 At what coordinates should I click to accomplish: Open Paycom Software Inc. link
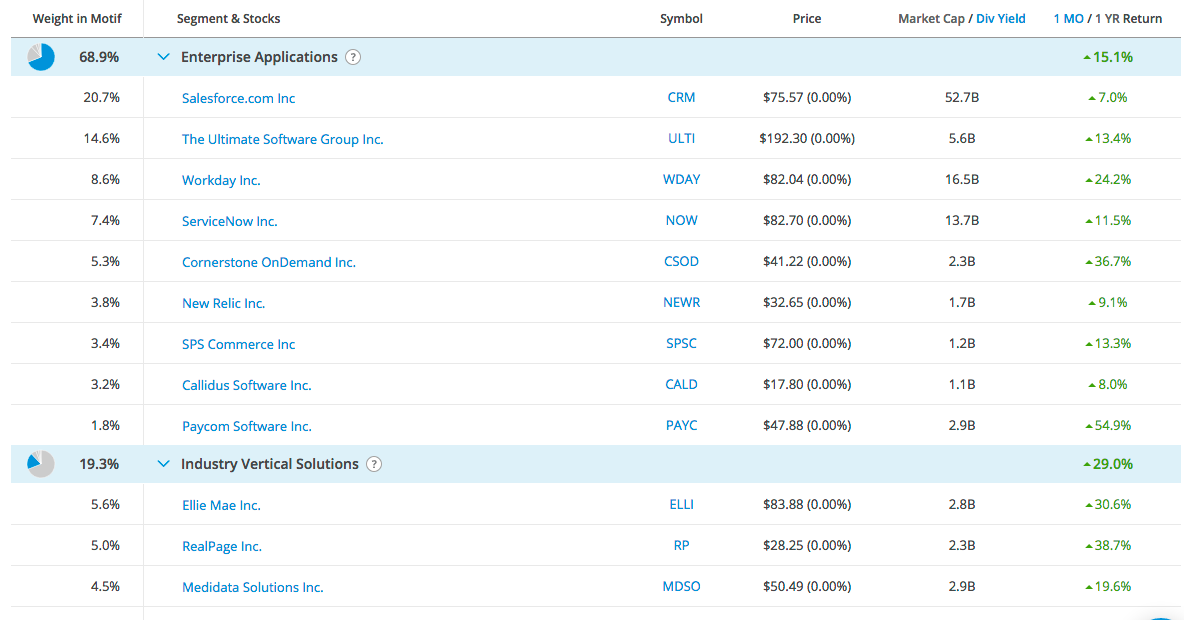click(x=246, y=426)
